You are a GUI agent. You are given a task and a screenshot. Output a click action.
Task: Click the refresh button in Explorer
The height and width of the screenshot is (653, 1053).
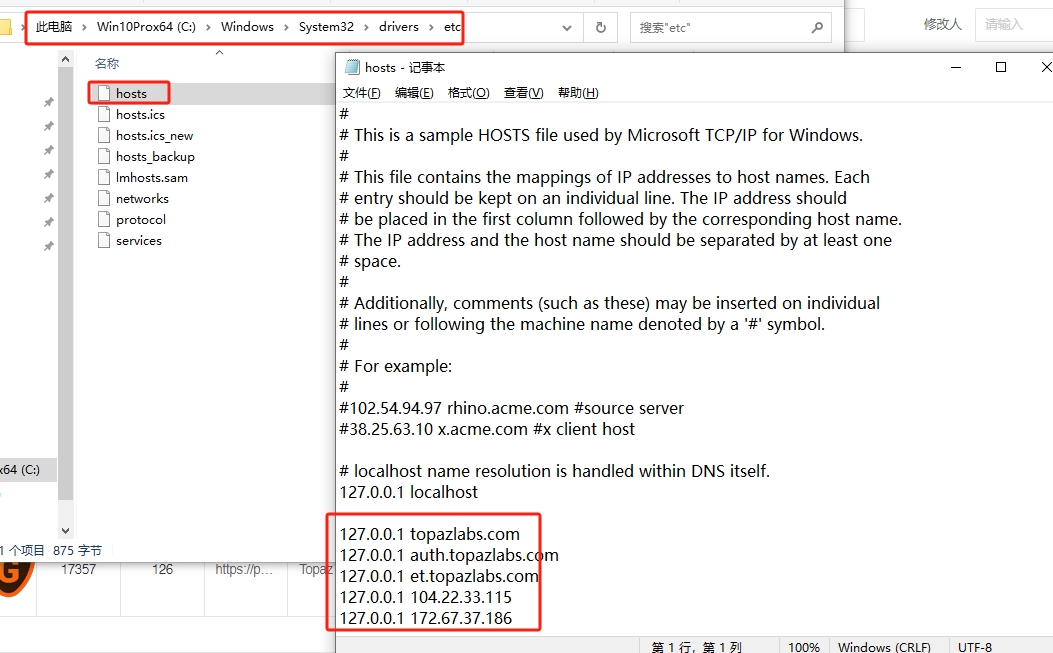(x=600, y=28)
